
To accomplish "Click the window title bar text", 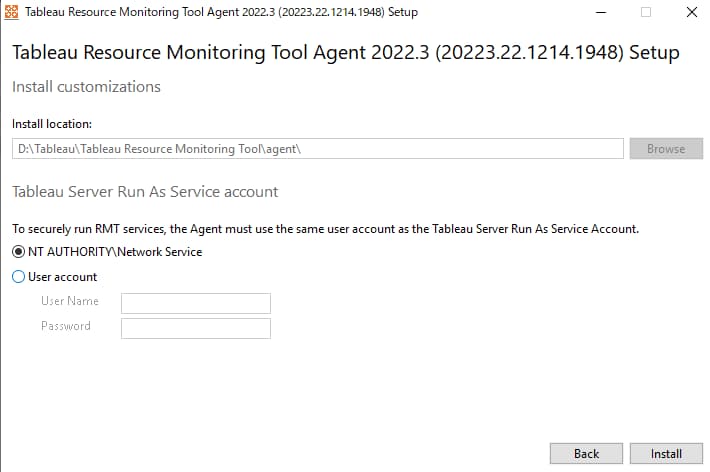I will click(x=221, y=12).
